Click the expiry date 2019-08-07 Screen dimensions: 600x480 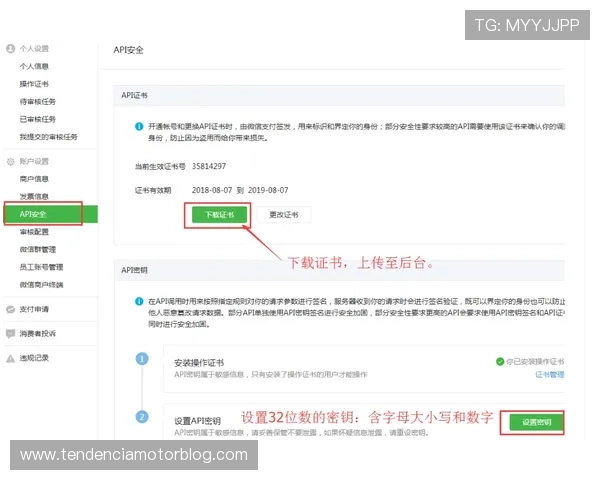coord(268,190)
